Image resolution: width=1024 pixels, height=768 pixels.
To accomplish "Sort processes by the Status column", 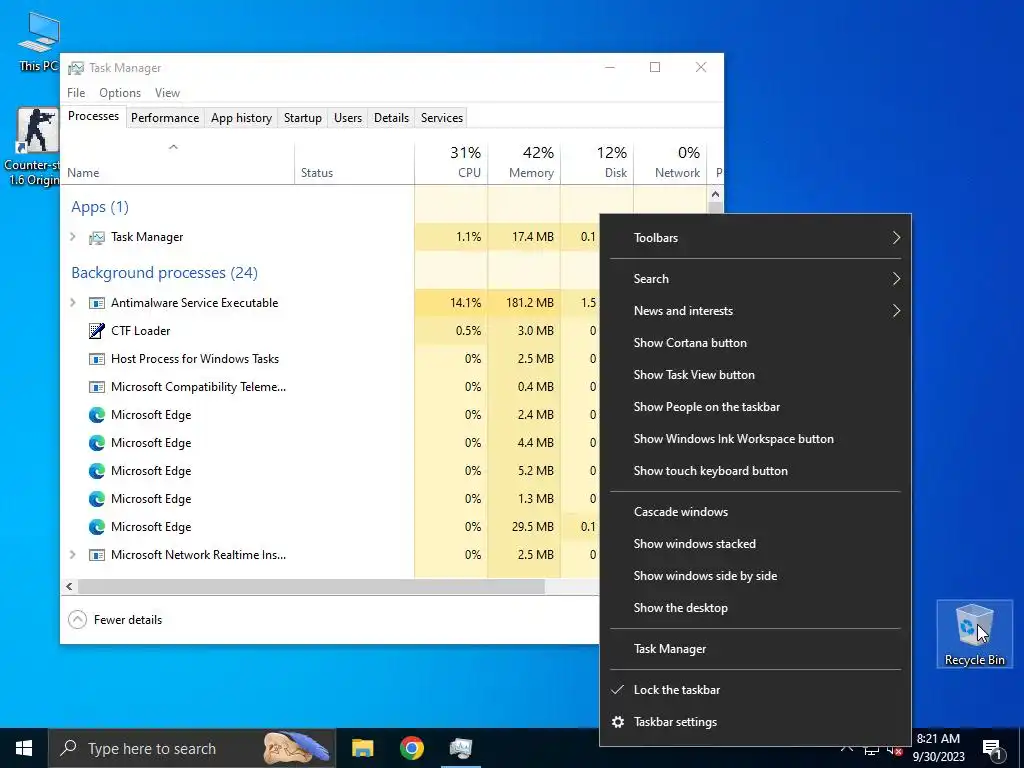I will coord(355,162).
